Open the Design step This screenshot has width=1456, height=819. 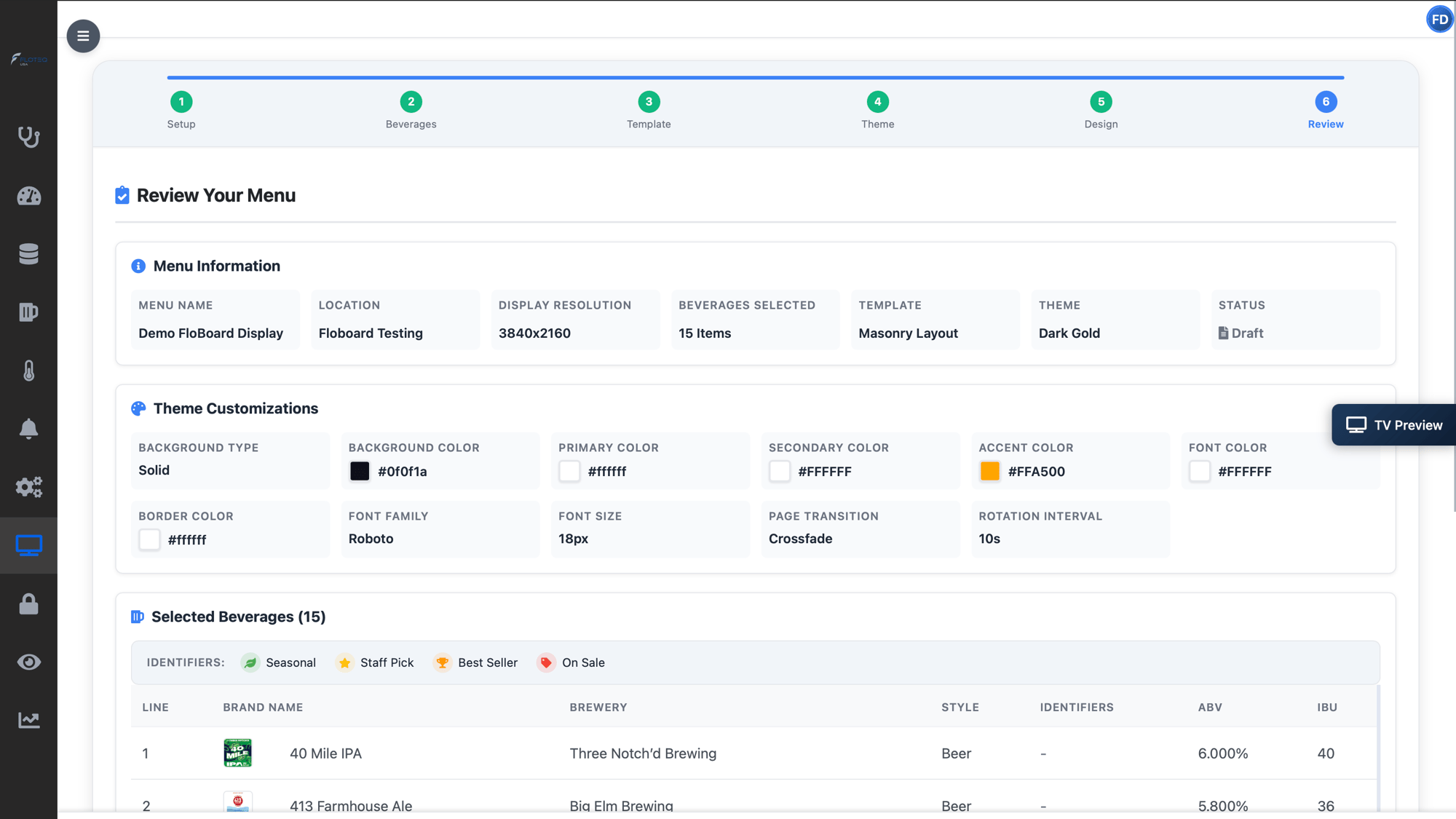(x=1101, y=102)
